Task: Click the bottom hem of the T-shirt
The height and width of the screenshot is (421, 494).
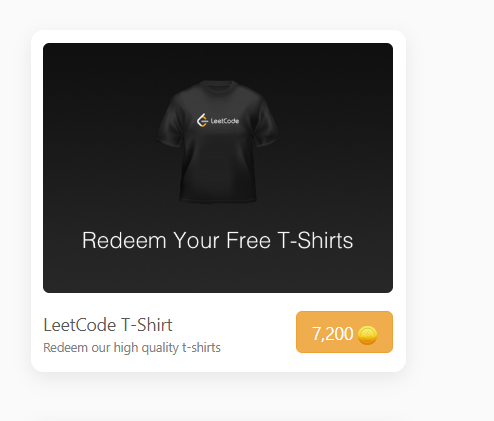Action: (x=218, y=199)
